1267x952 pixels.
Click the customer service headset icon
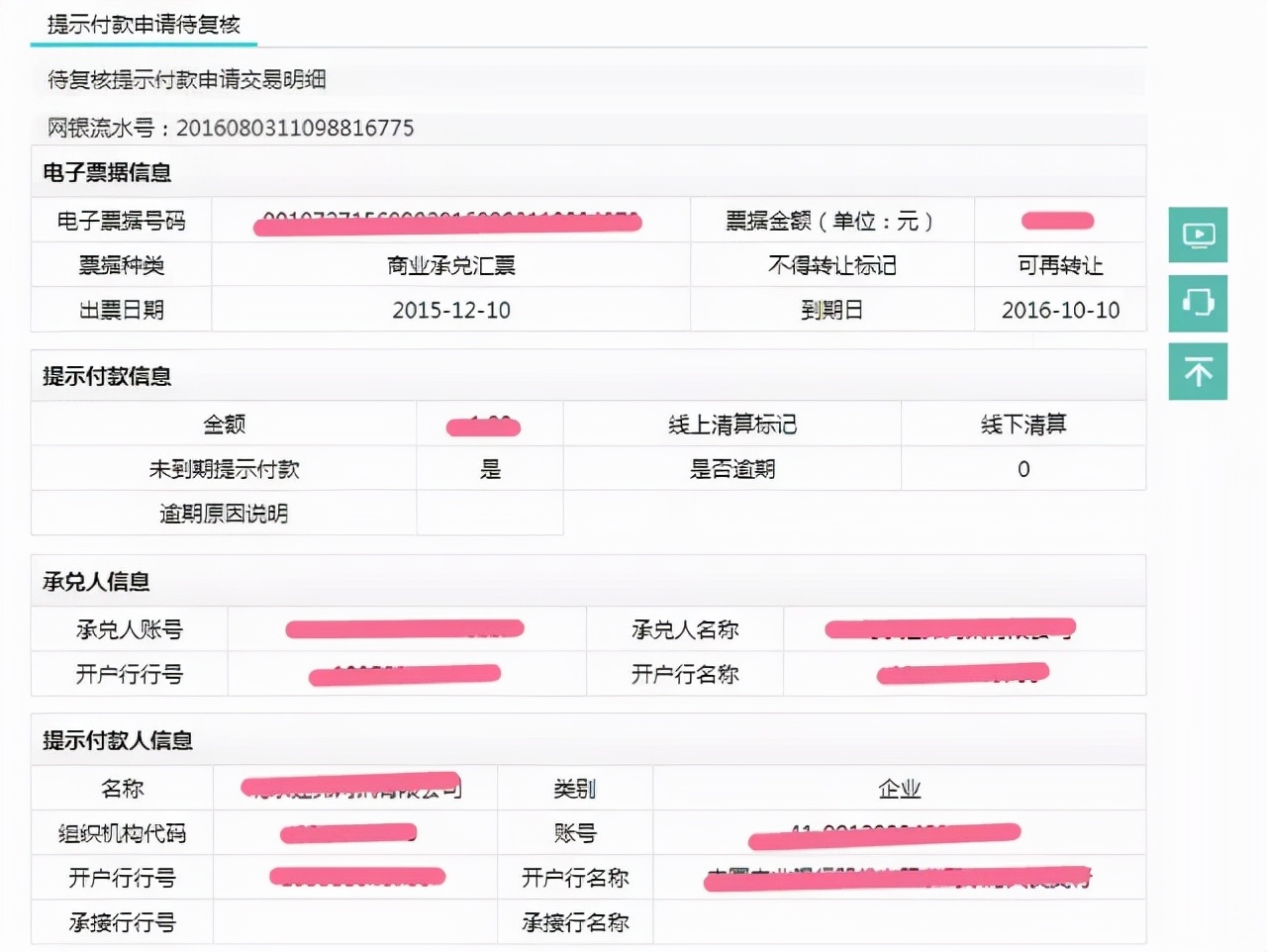pos(1198,304)
